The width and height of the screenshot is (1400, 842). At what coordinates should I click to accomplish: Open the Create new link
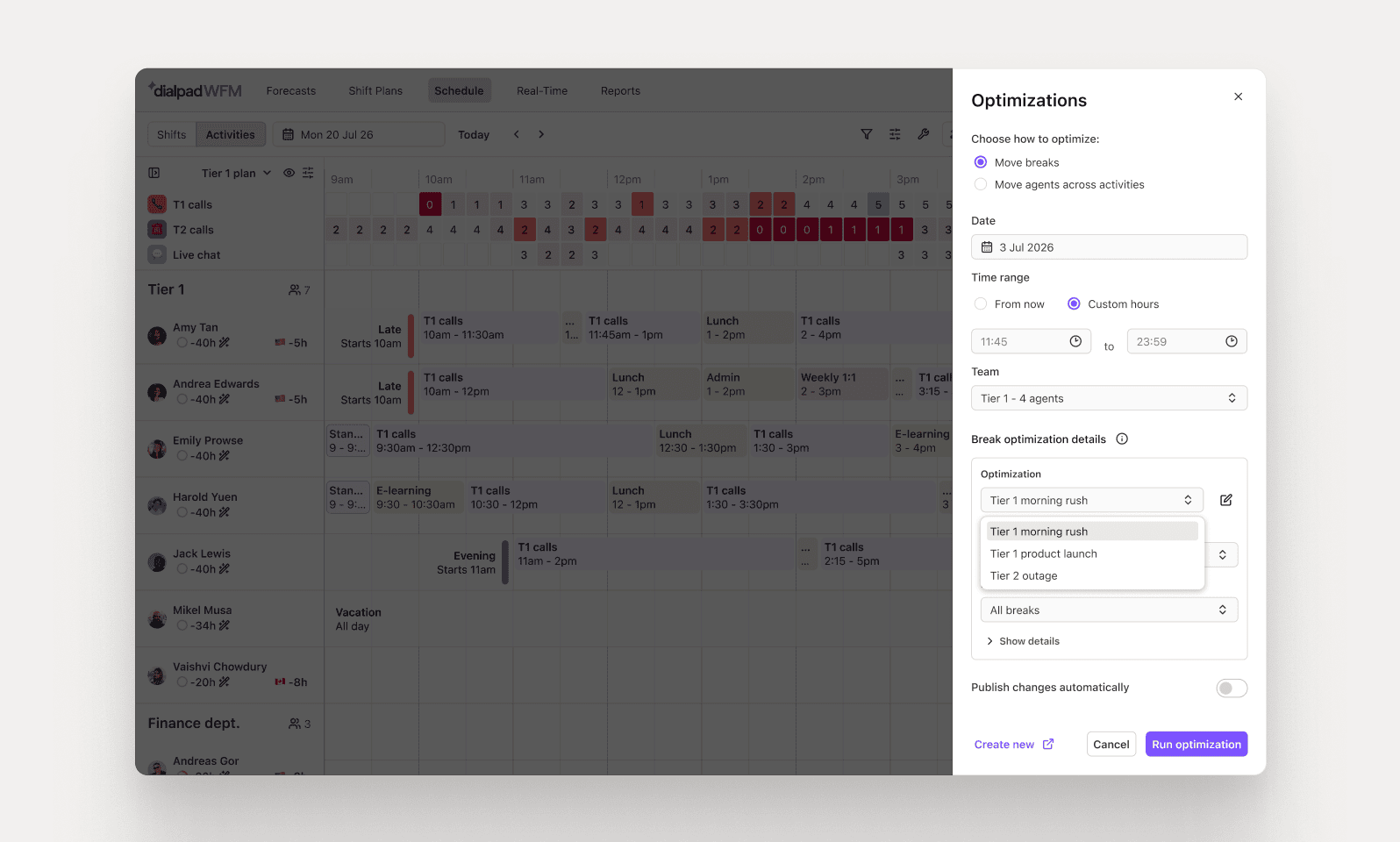(x=1014, y=745)
